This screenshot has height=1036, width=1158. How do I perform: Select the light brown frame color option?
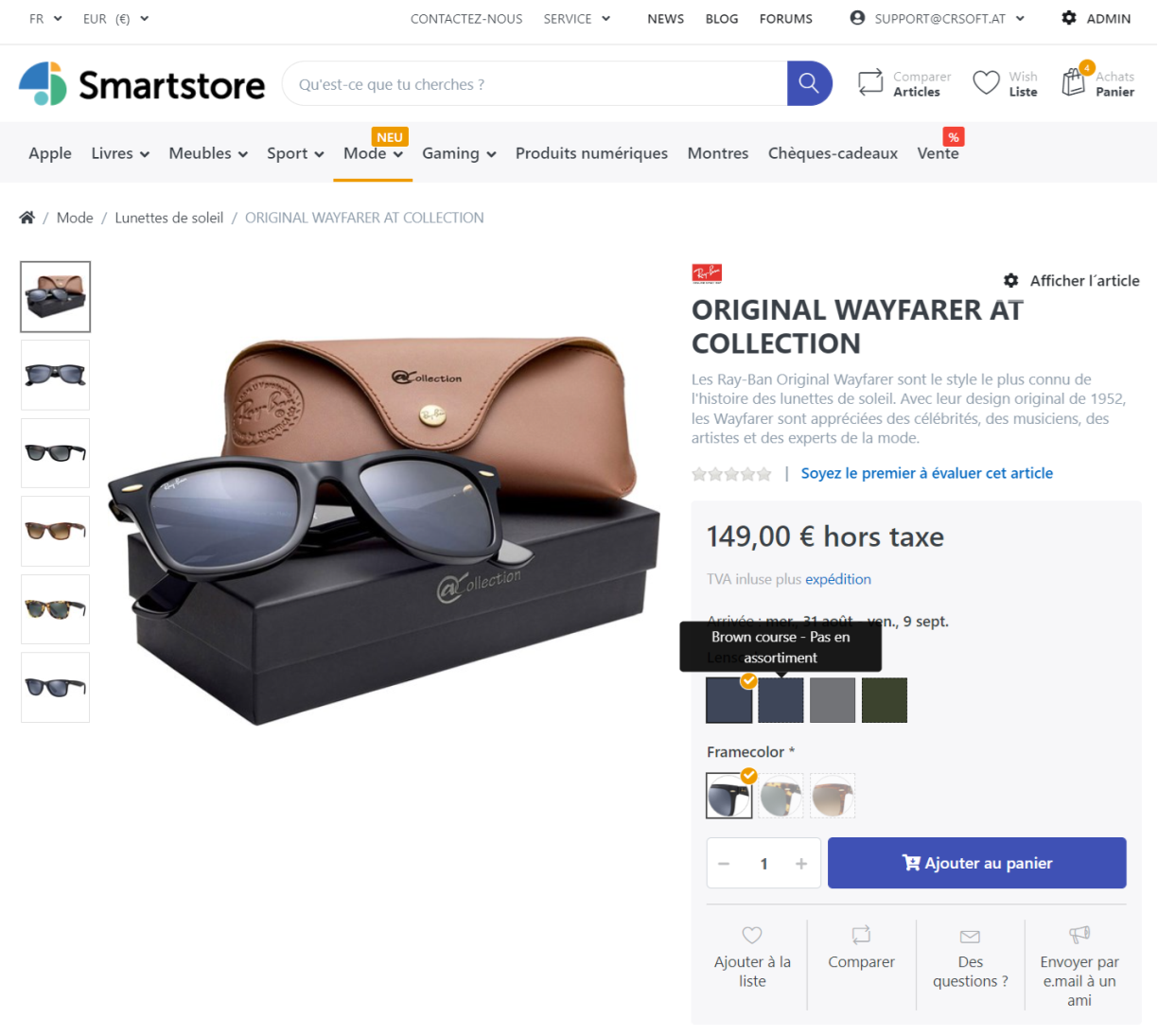[833, 796]
